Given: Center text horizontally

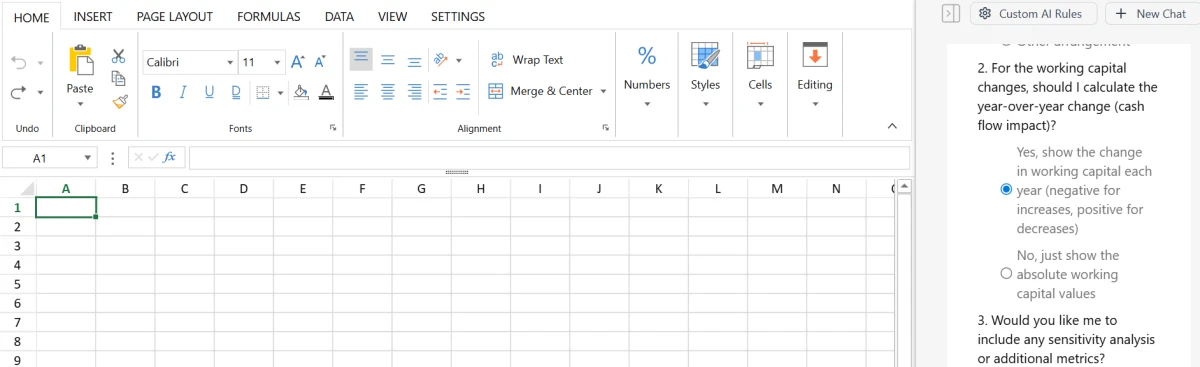Looking at the screenshot, I should click(x=388, y=91).
